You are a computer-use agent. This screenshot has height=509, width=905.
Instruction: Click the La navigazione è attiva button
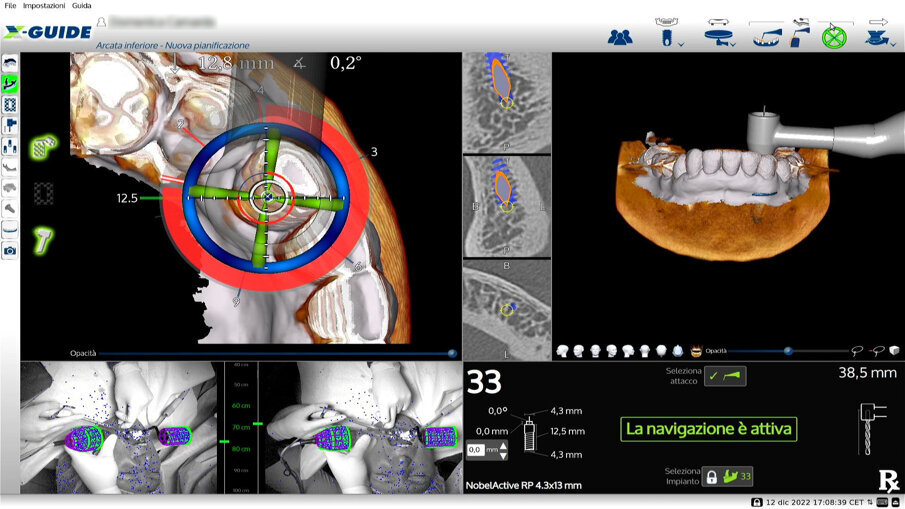click(x=709, y=429)
